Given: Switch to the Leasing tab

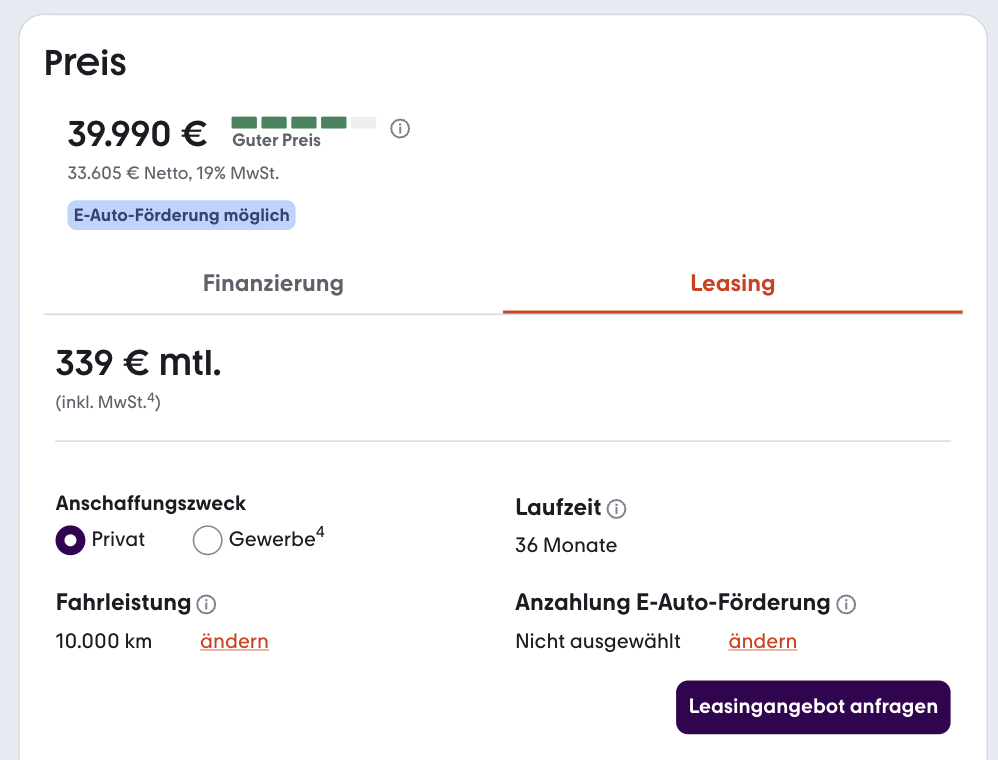Looking at the screenshot, I should click(x=733, y=283).
